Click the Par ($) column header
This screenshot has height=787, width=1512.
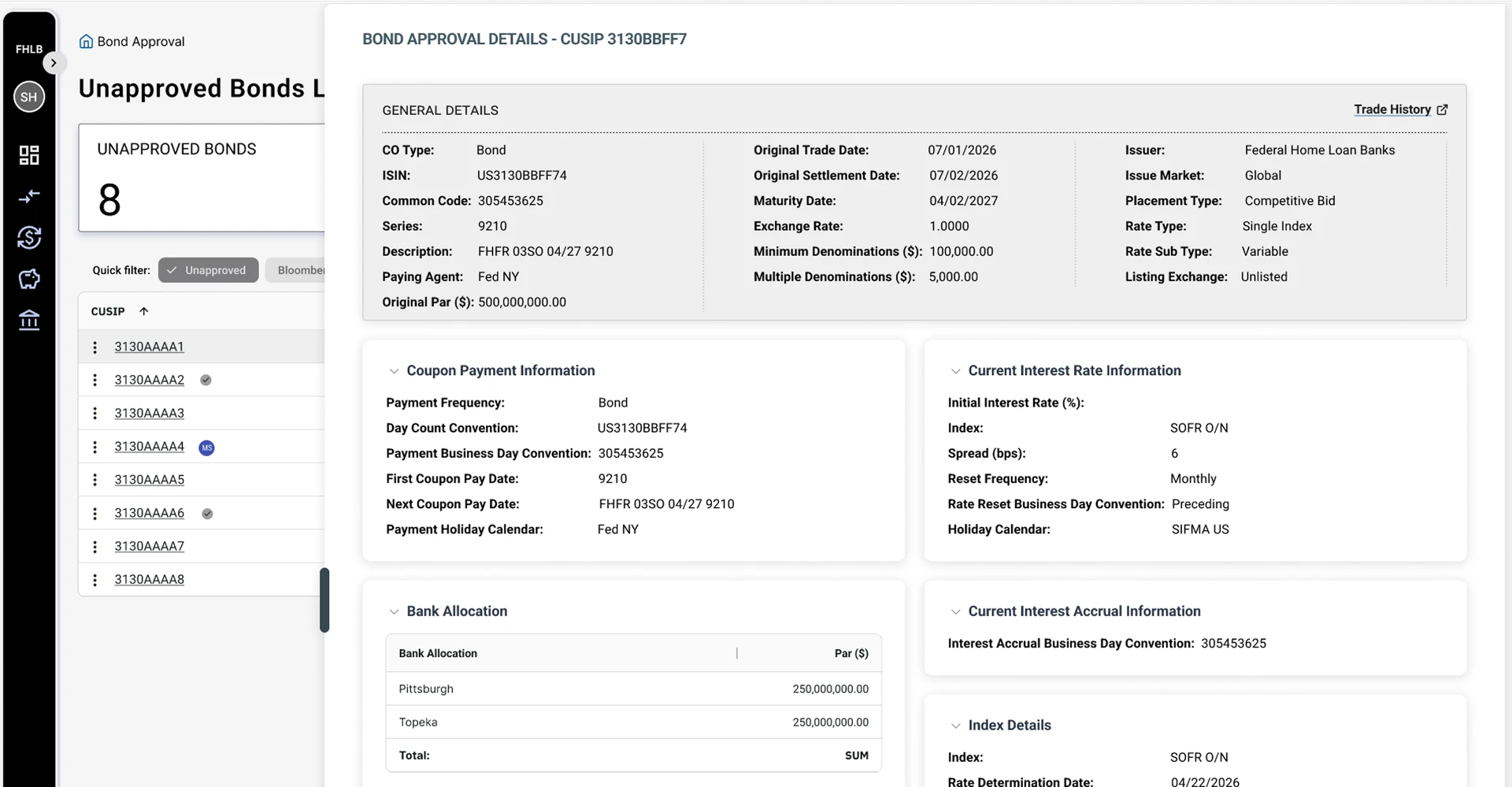[x=851, y=653]
